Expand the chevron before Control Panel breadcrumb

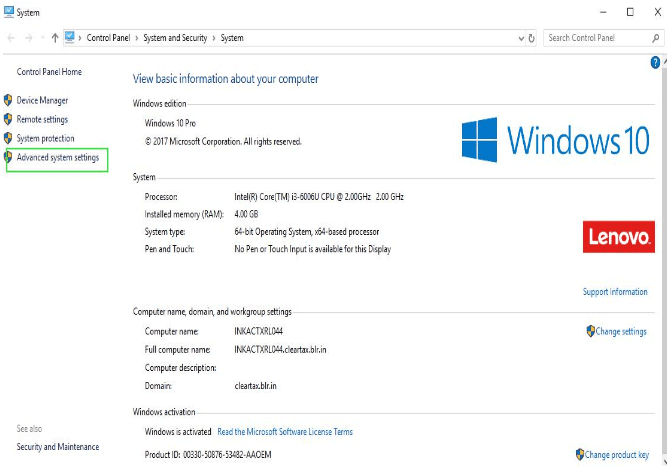(x=80, y=38)
